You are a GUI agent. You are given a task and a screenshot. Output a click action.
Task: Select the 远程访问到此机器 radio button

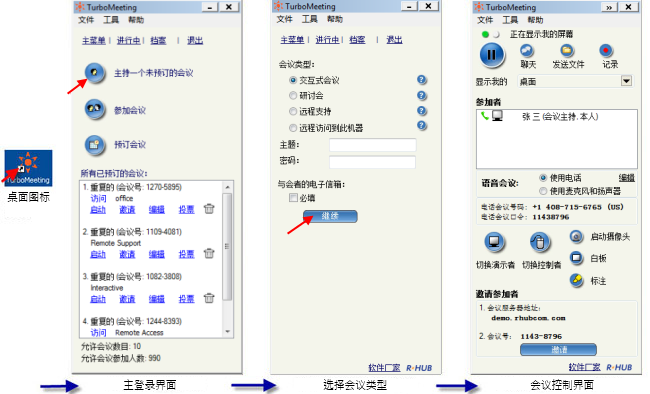click(293, 128)
